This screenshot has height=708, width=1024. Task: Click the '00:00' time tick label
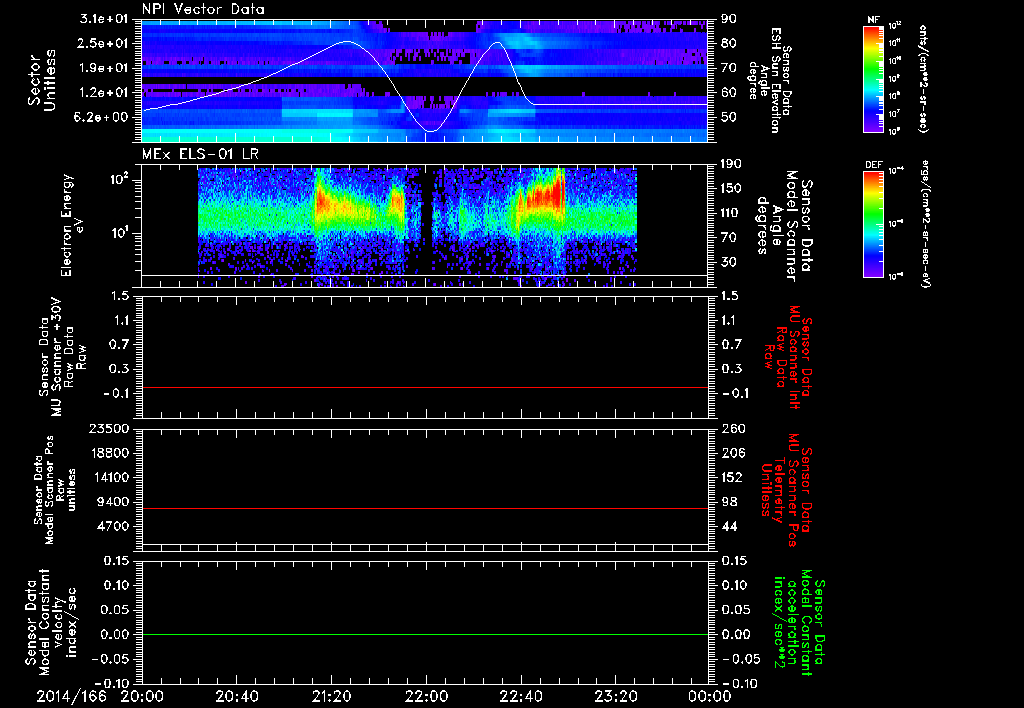[709, 696]
